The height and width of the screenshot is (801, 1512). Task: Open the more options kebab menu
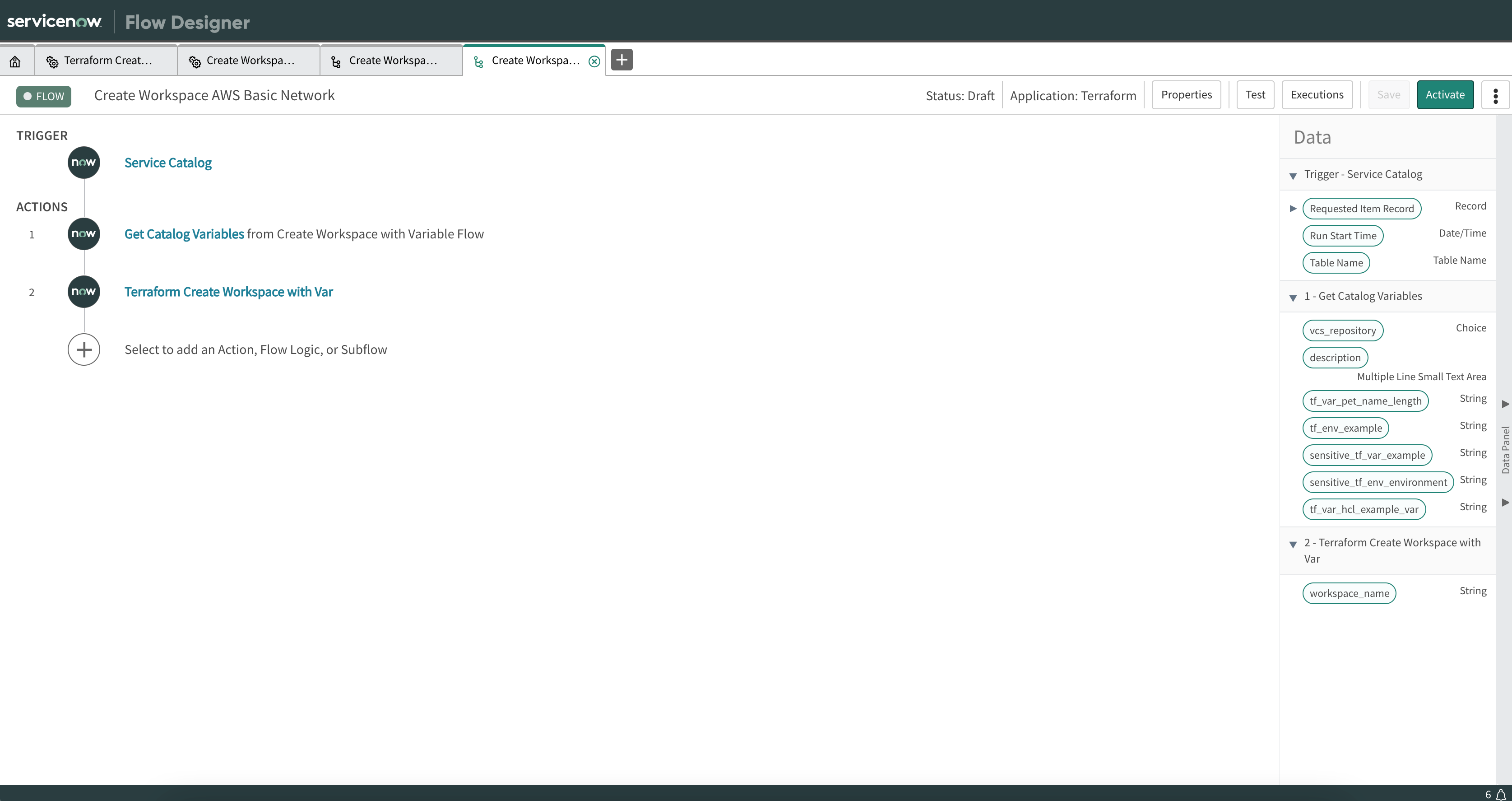[1495, 95]
